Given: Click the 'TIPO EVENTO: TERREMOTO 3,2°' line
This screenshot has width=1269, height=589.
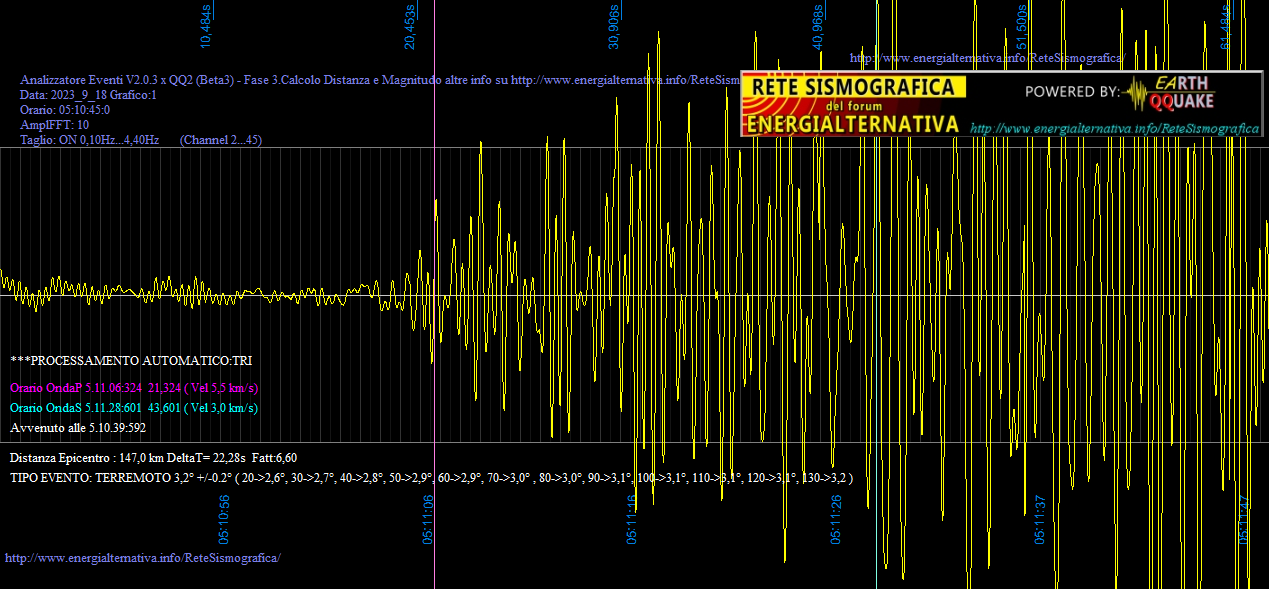Looking at the screenshot, I should coord(431,478).
